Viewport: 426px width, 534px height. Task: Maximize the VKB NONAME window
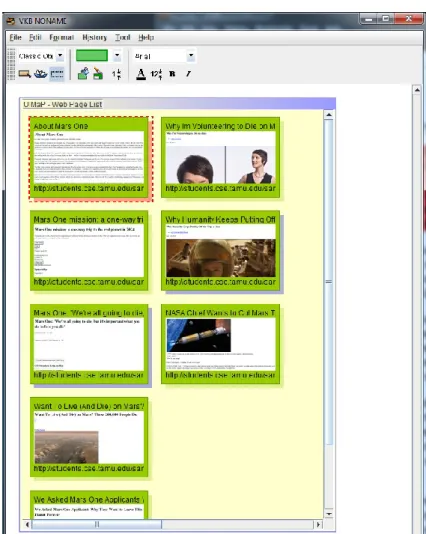[386, 19]
